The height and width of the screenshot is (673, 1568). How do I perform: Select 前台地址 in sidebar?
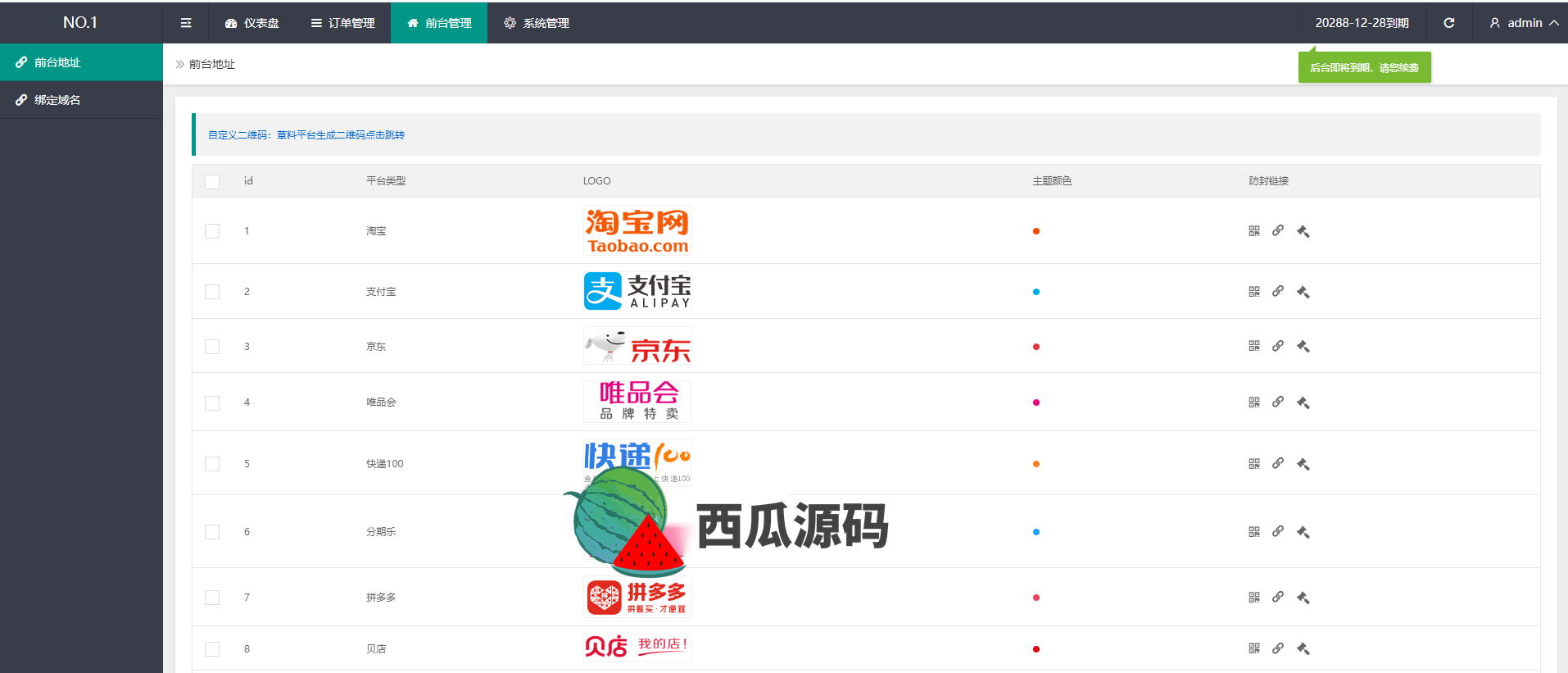(81, 62)
